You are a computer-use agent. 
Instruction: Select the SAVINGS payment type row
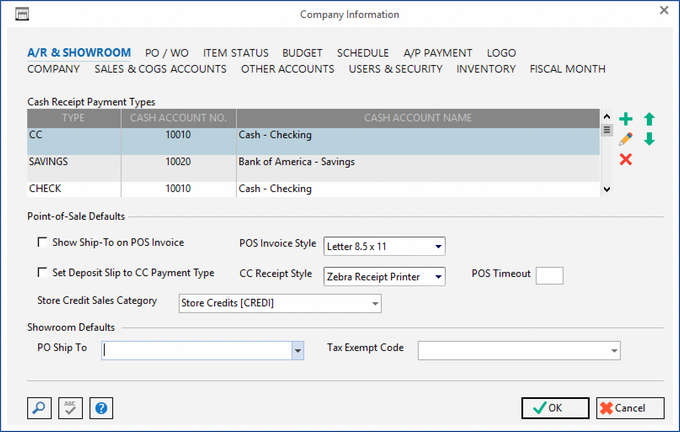313,168
